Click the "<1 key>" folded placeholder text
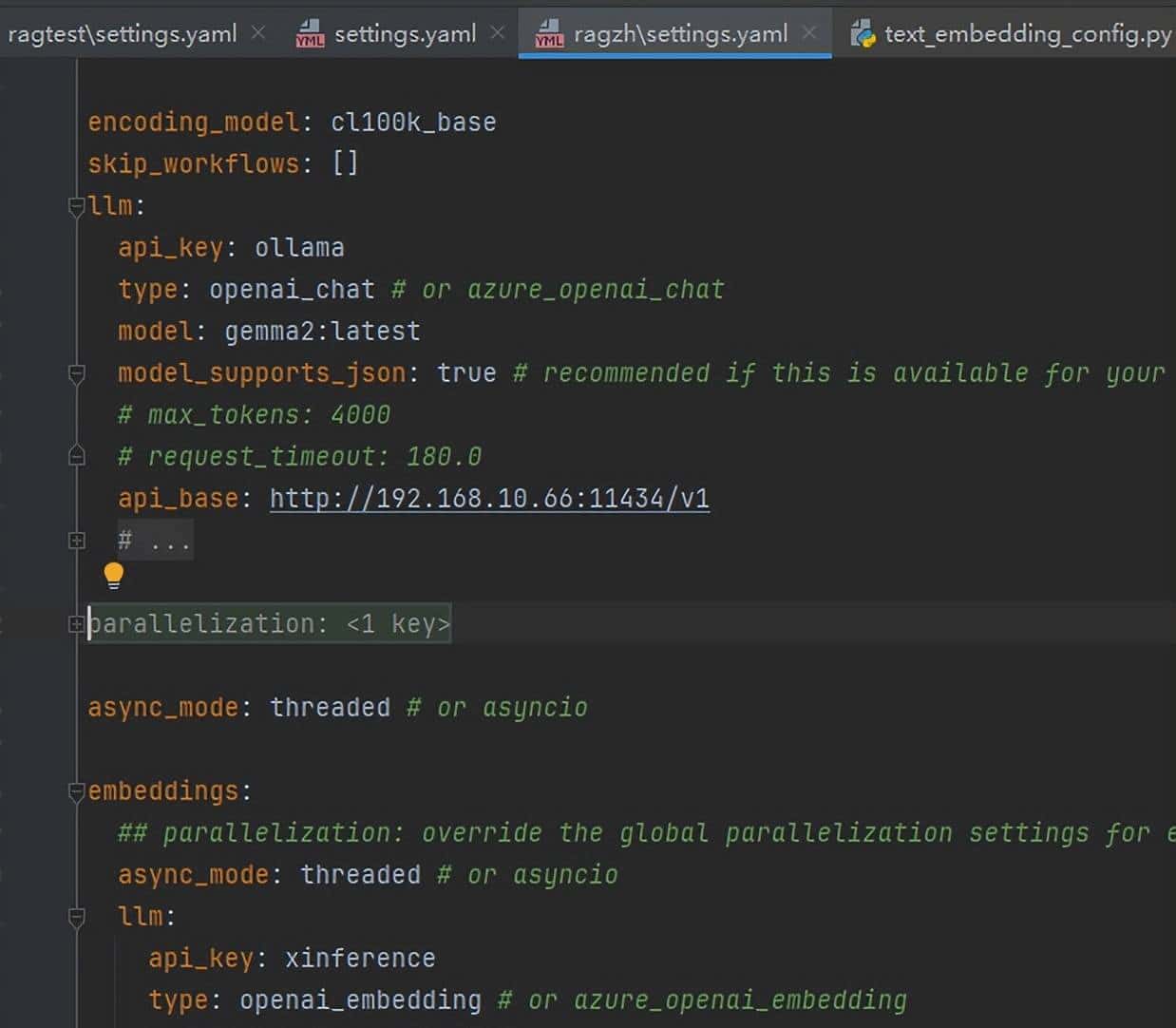This screenshot has height=1028, width=1176. [398, 624]
